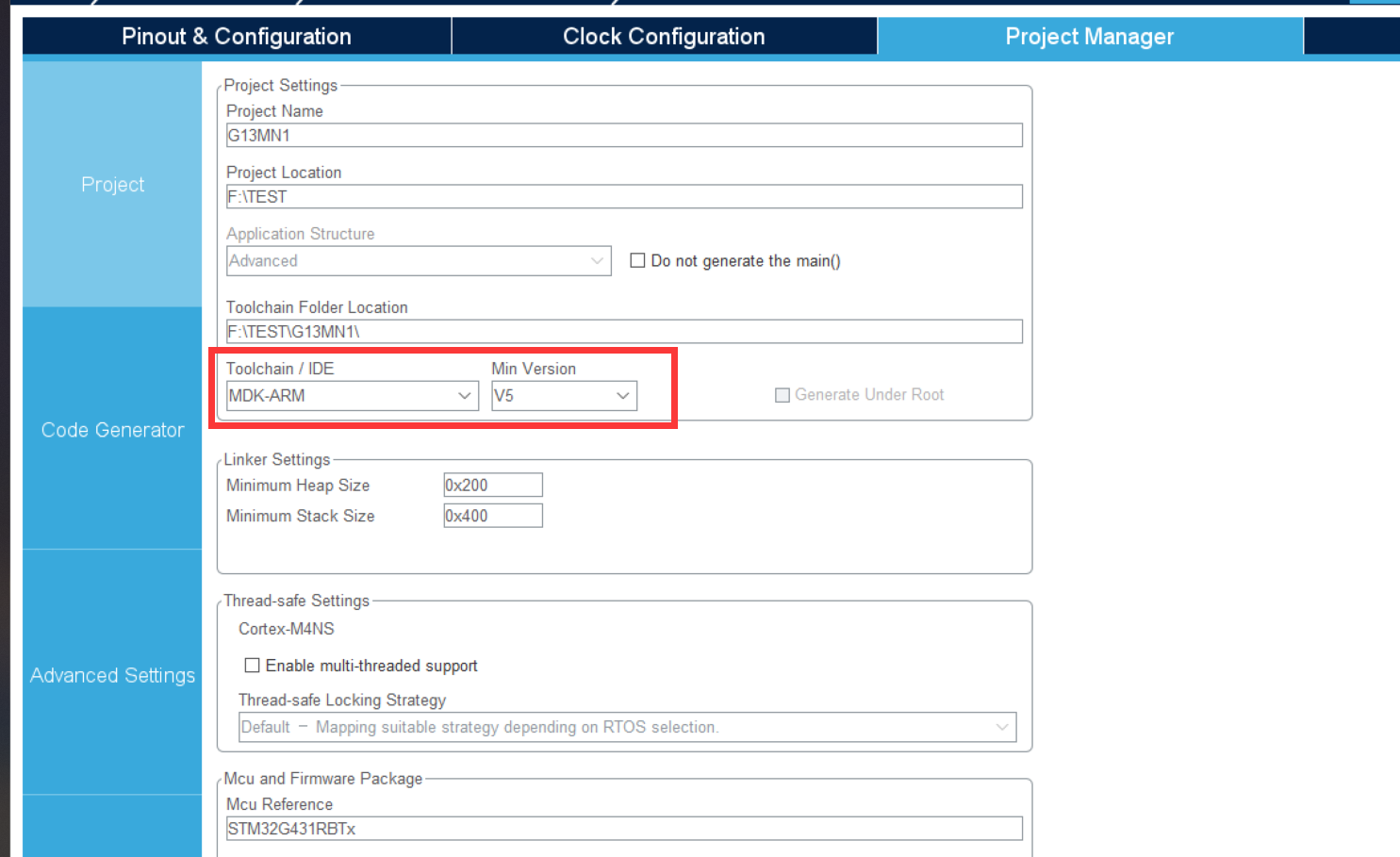Edit the Minimum Heap Size value
Viewport: 1400px width, 857px height.
pyautogui.click(x=493, y=485)
